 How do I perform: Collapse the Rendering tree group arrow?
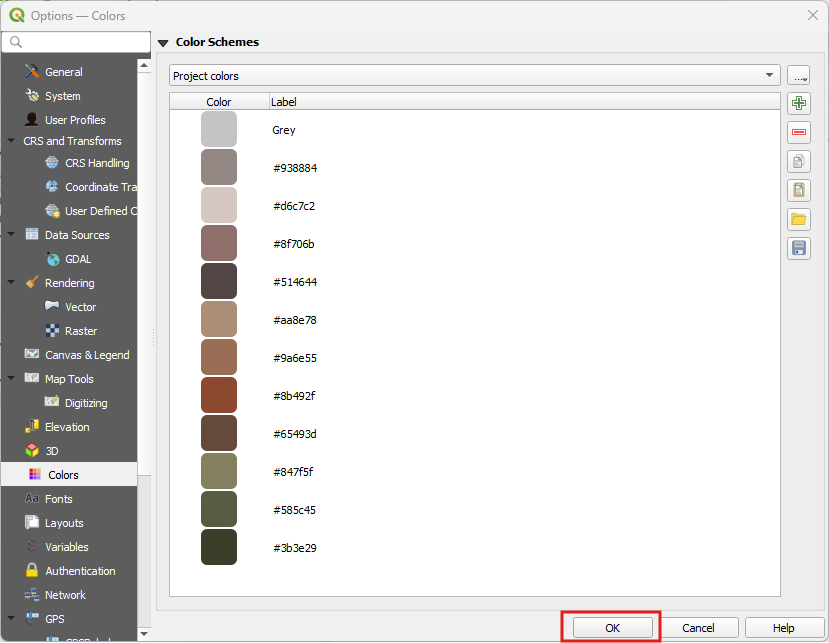coord(11,283)
